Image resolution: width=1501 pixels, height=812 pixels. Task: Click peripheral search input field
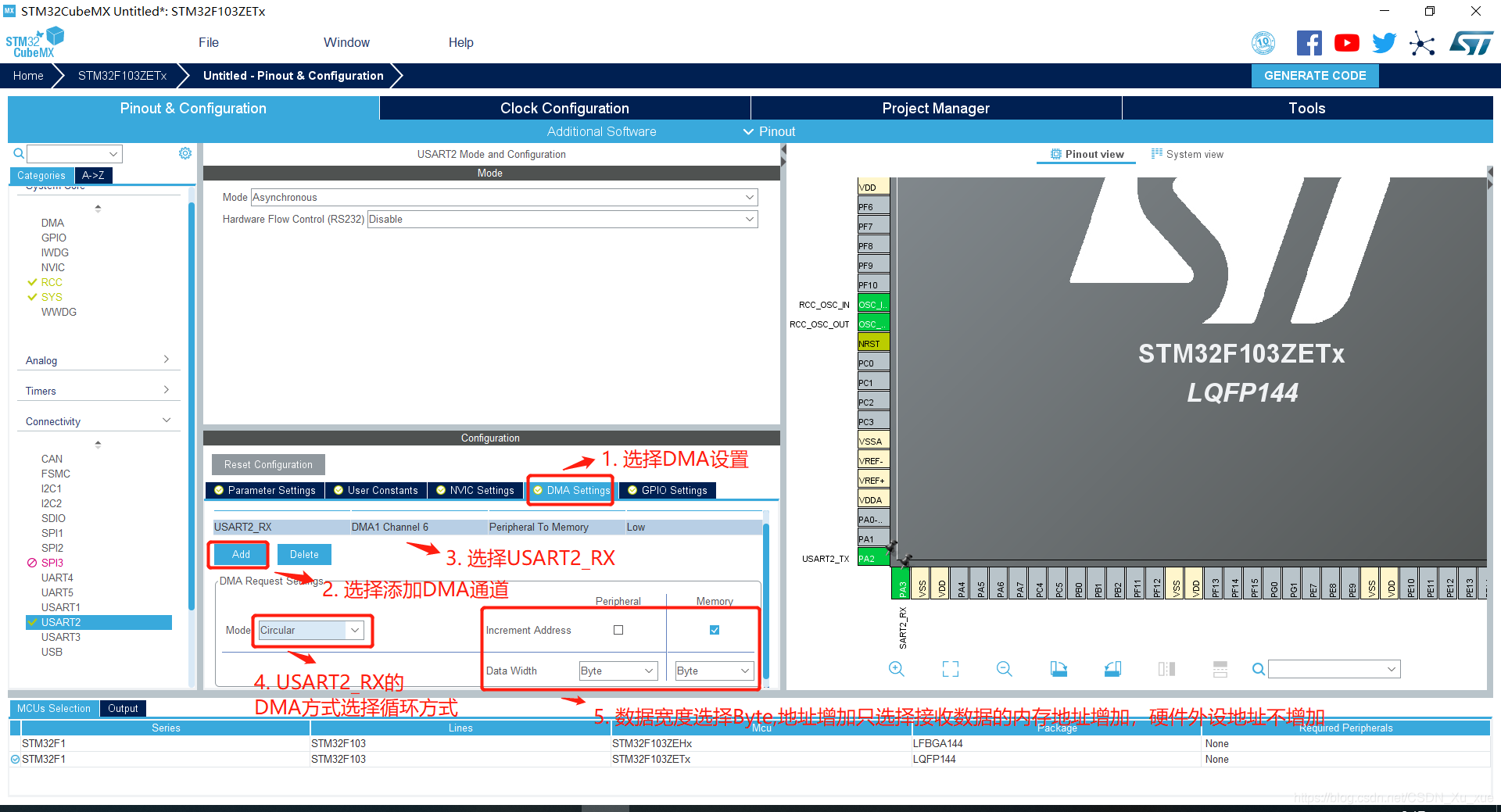pos(75,153)
